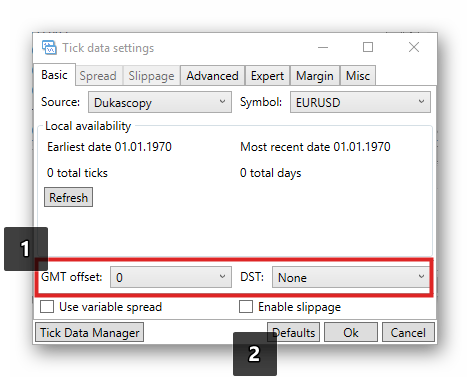Image resolution: width=470 pixels, height=377 pixels.
Task: Click the '0 total ticks' text
Action: tap(77, 173)
